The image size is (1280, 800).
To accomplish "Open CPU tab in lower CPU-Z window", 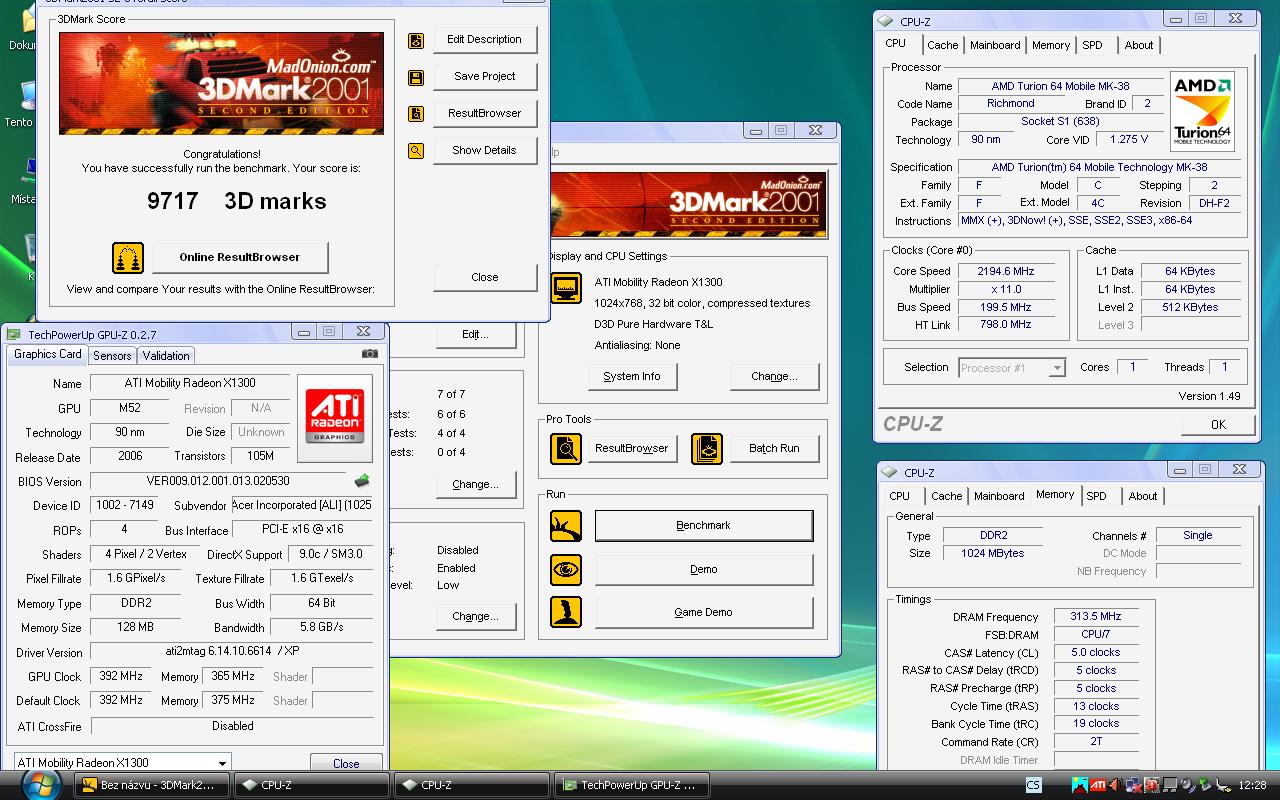I will [x=900, y=496].
